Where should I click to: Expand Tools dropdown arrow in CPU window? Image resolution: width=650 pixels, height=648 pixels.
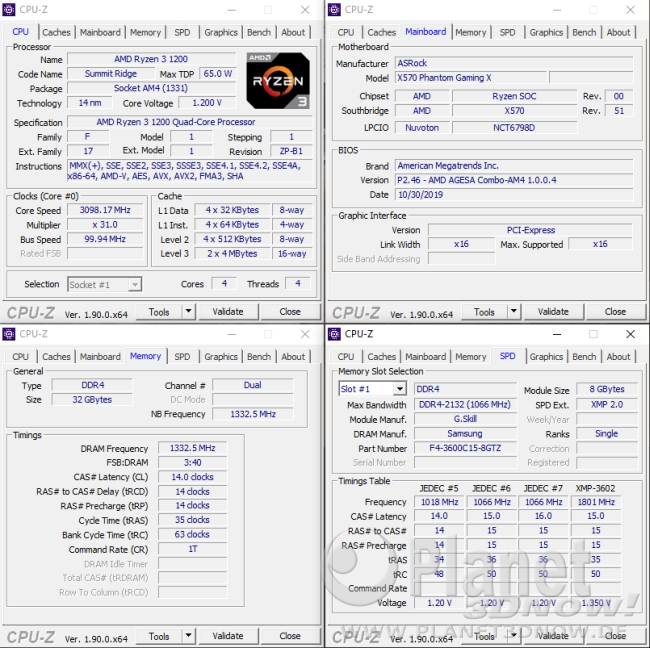click(189, 311)
